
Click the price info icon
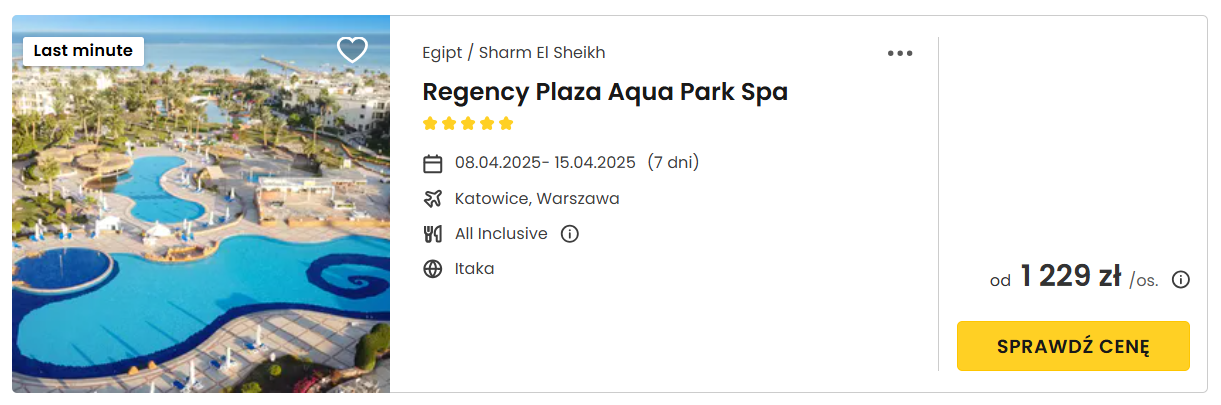pos(1180,280)
